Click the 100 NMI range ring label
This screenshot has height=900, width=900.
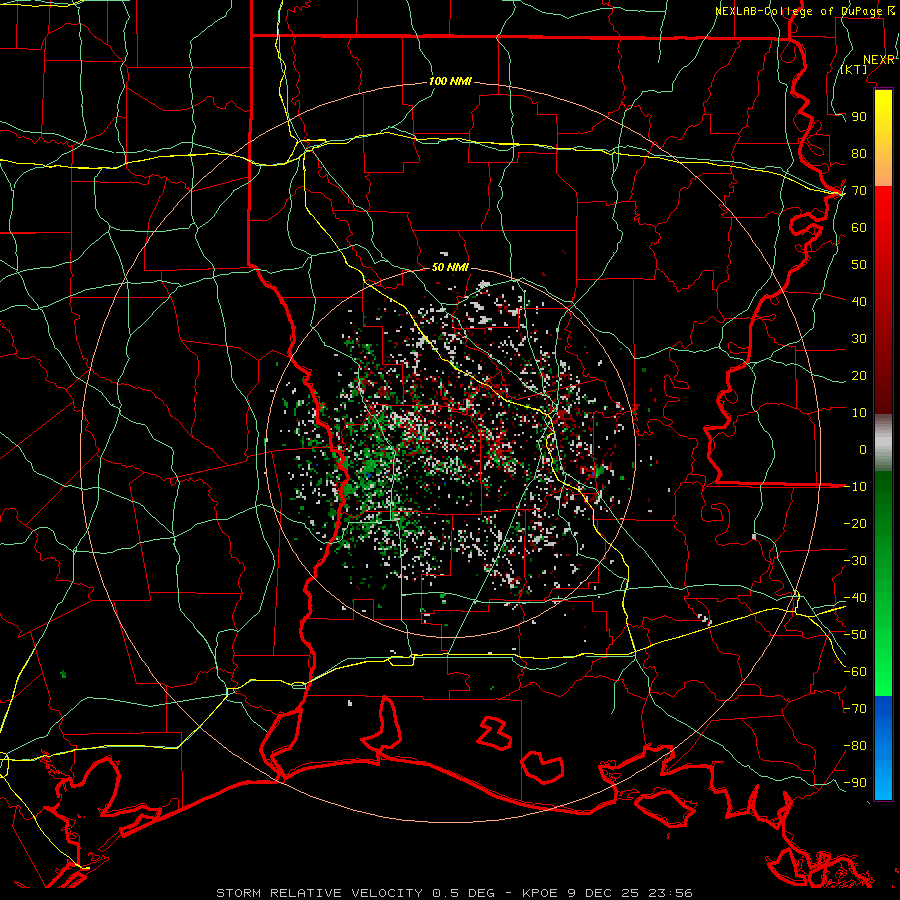(450, 82)
